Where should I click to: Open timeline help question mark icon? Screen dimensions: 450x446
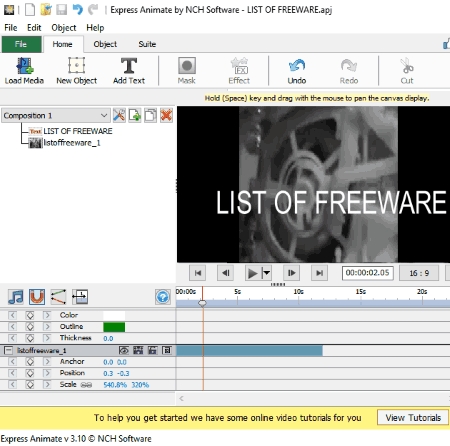pos(163,297)
